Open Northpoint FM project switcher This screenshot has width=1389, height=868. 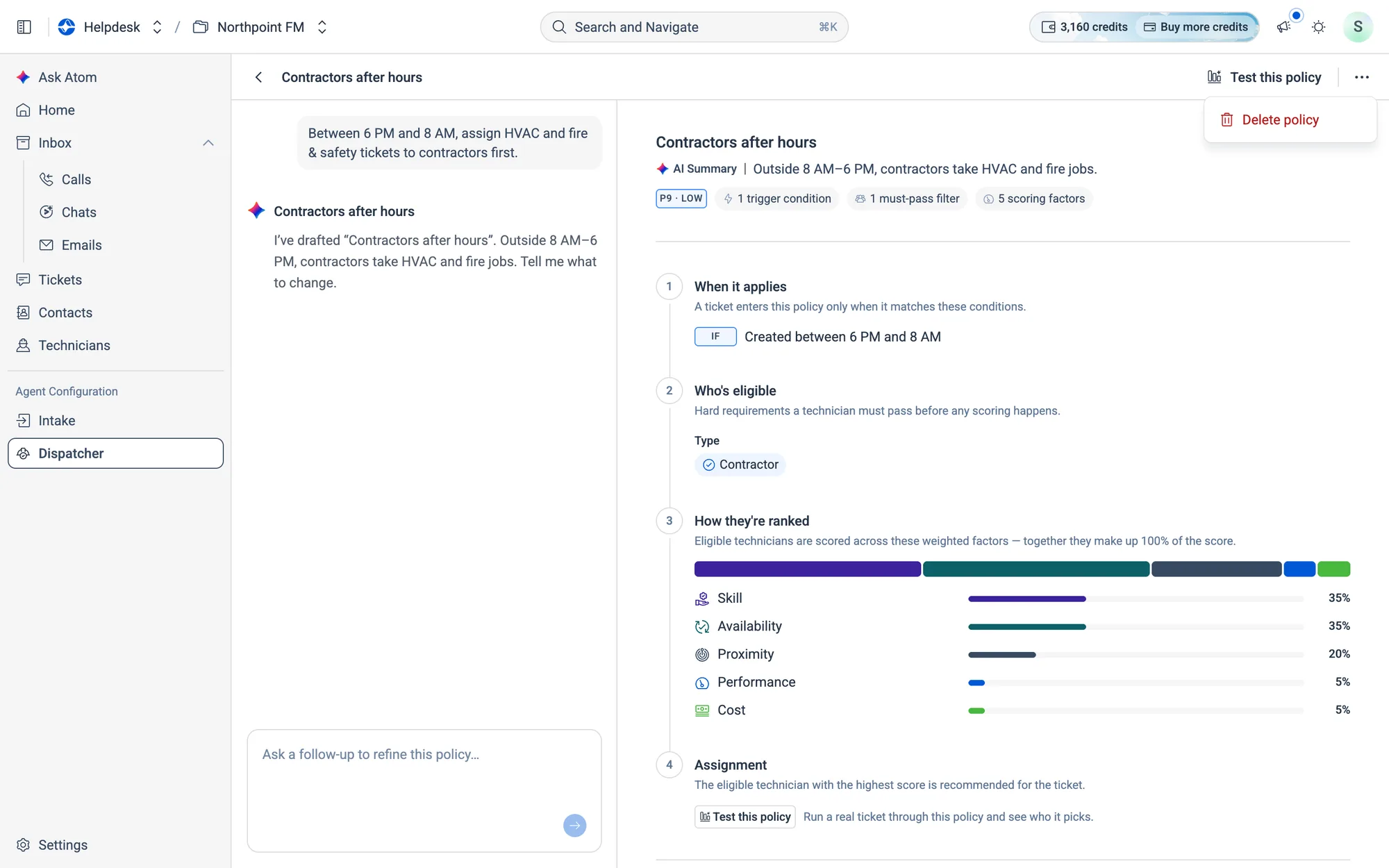click(x=260, y=27)
